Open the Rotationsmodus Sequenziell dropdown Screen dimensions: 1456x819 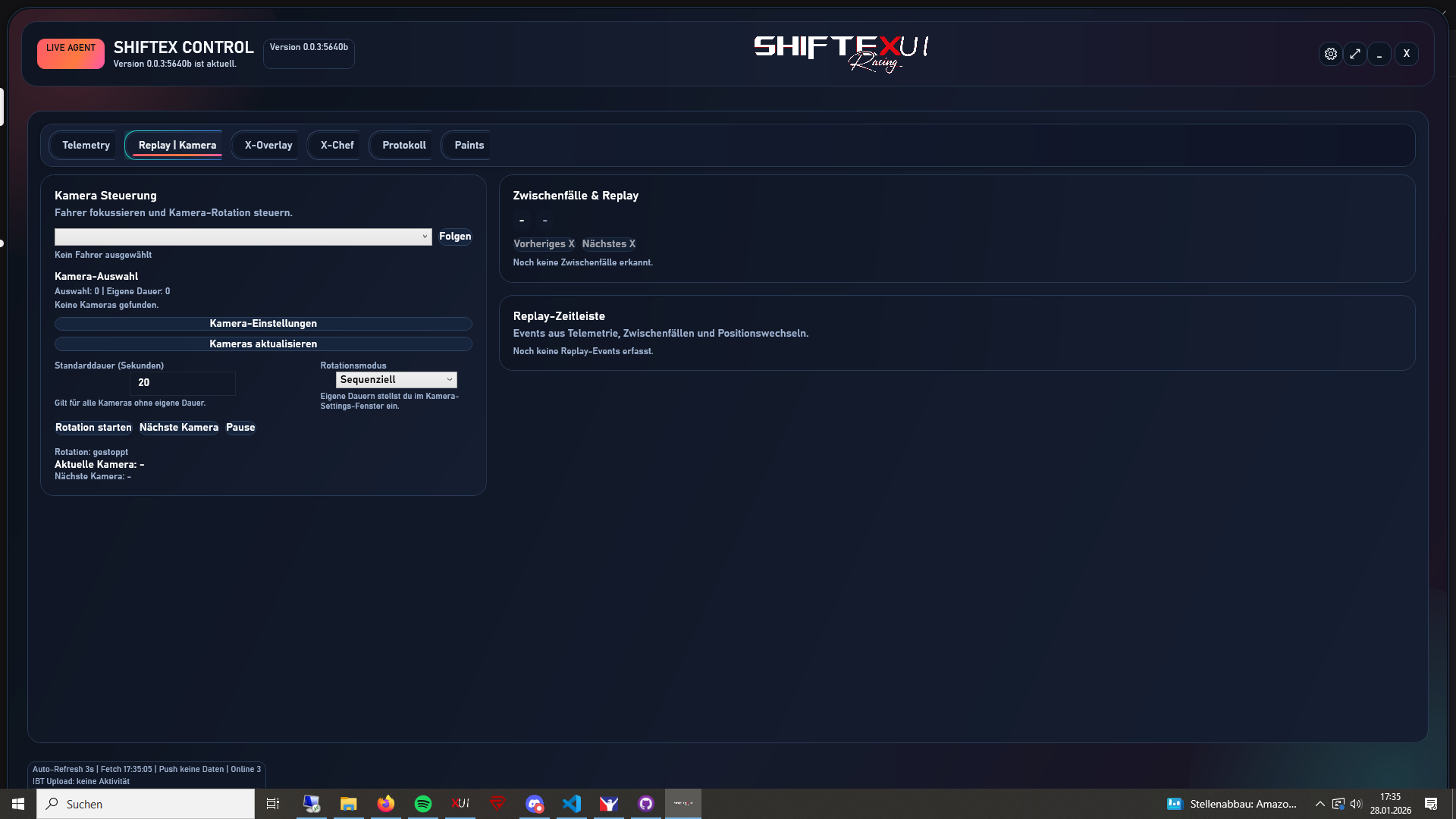pos(396,379)
